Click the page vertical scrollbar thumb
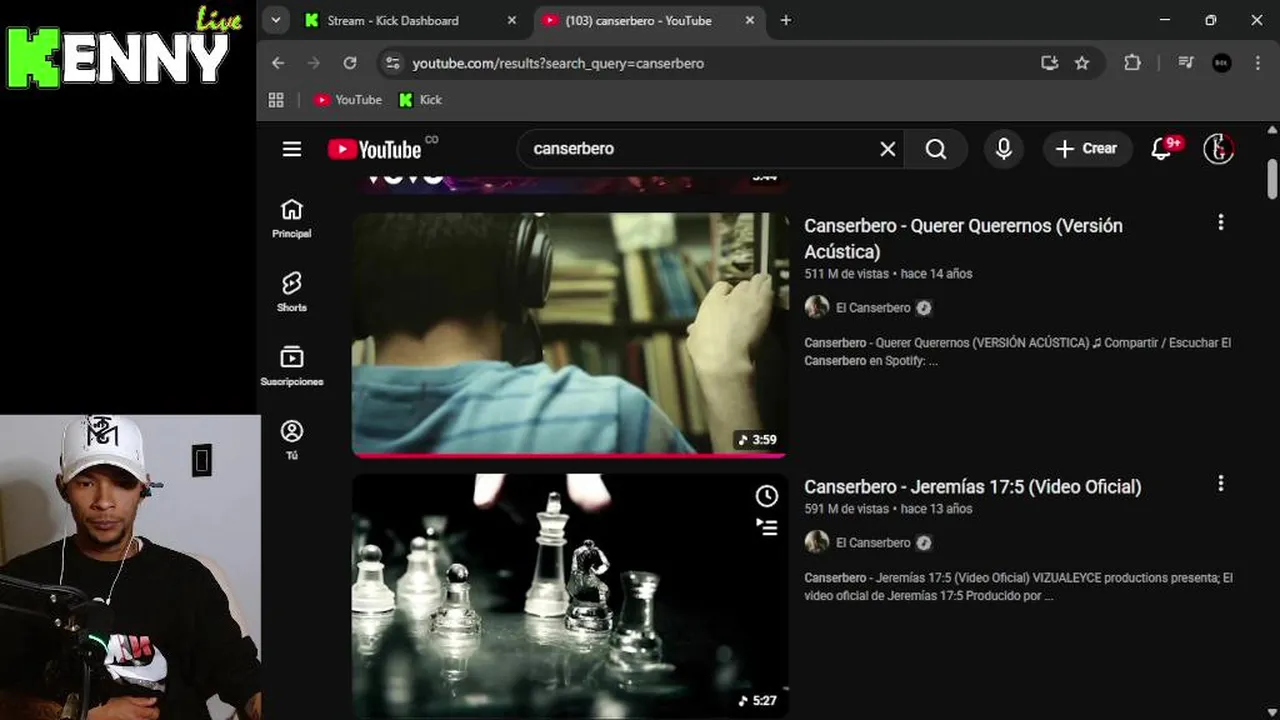The width and height of the screenshot is (1280, 720). (1272, 178)
